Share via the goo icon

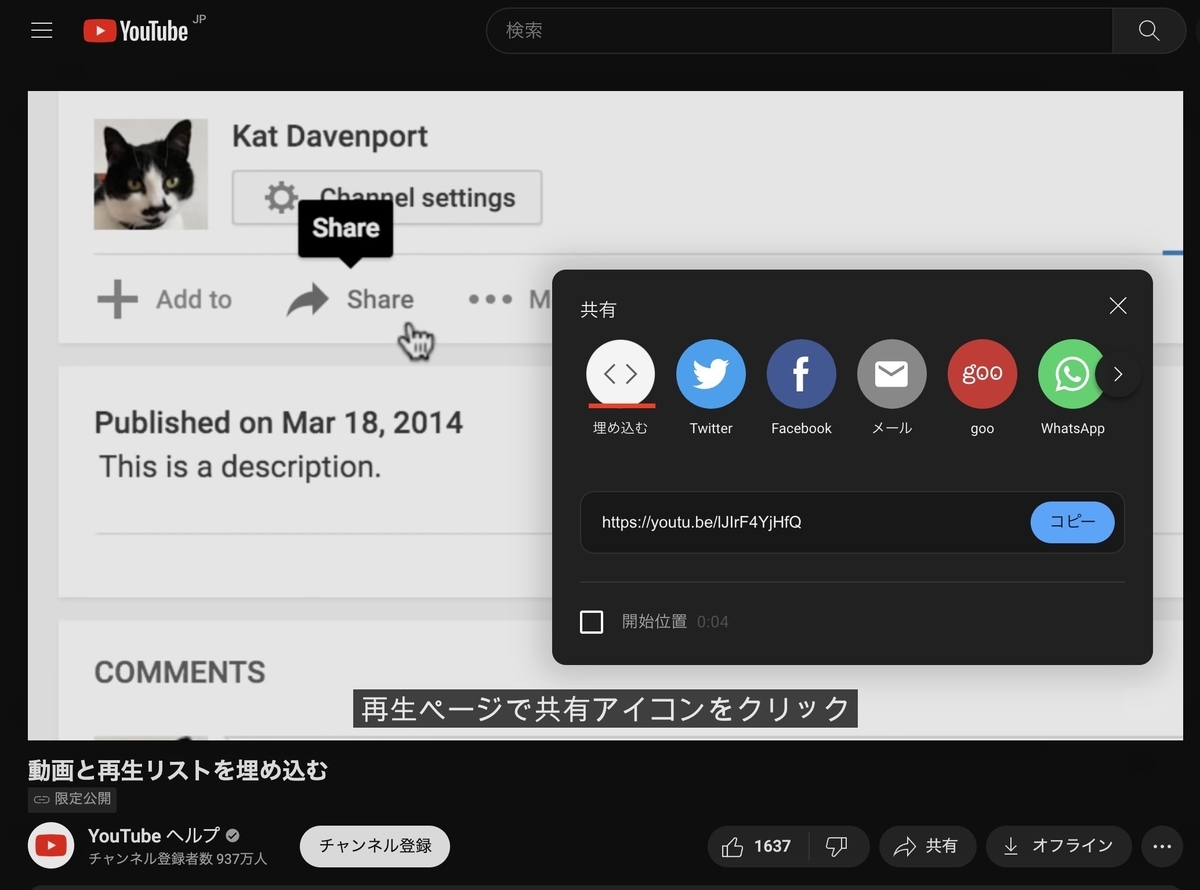pyautogui.click(x=982, y=374)
